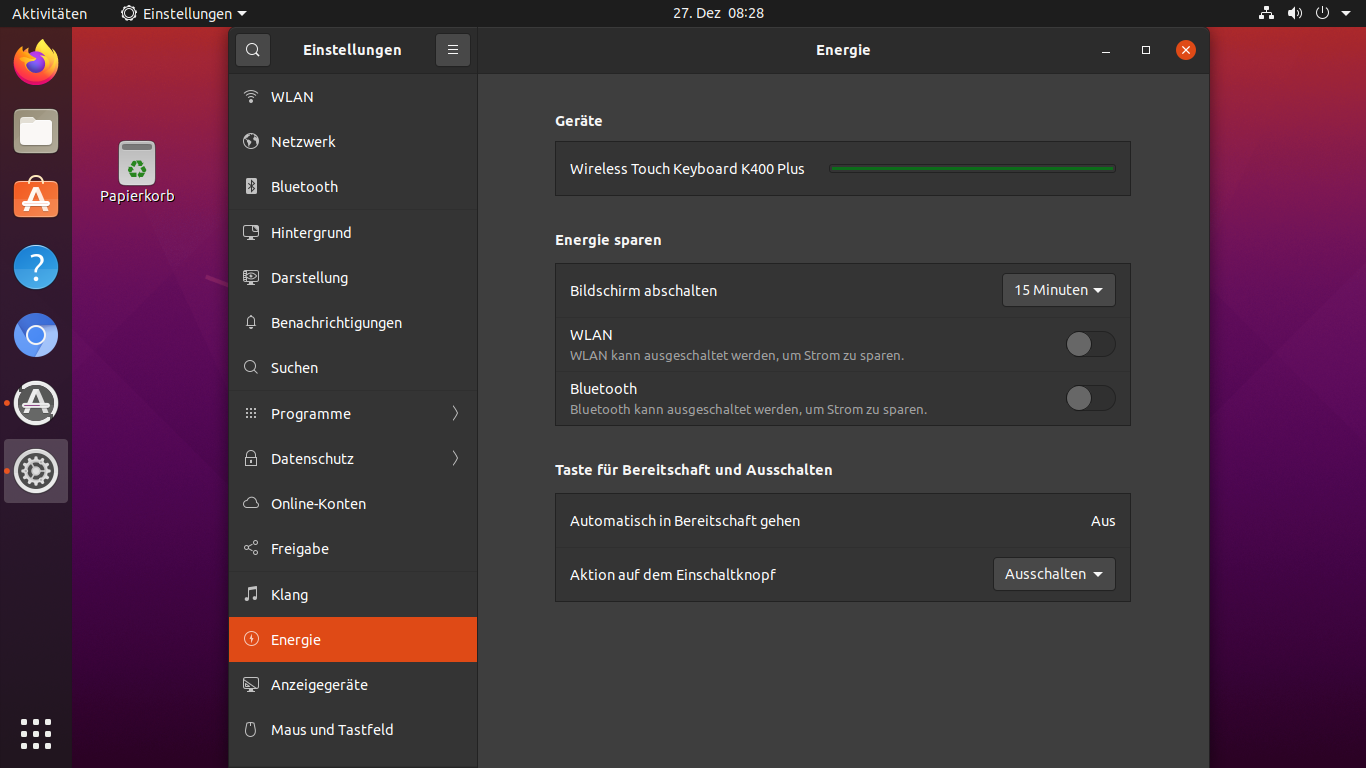Open Ubuntu Software from the dock
The image size is (1366, 768).
36,198
